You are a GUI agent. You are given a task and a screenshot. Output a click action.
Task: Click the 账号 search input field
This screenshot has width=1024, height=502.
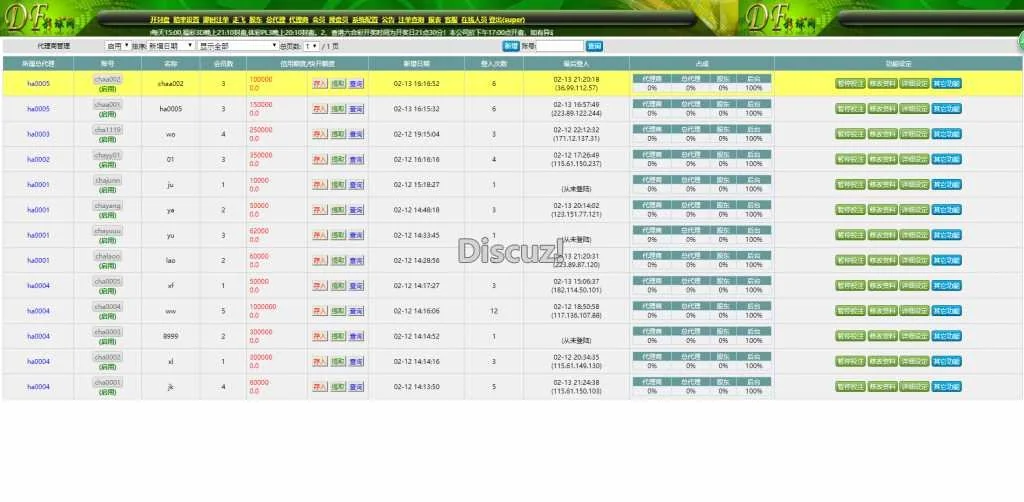(560, 46)
